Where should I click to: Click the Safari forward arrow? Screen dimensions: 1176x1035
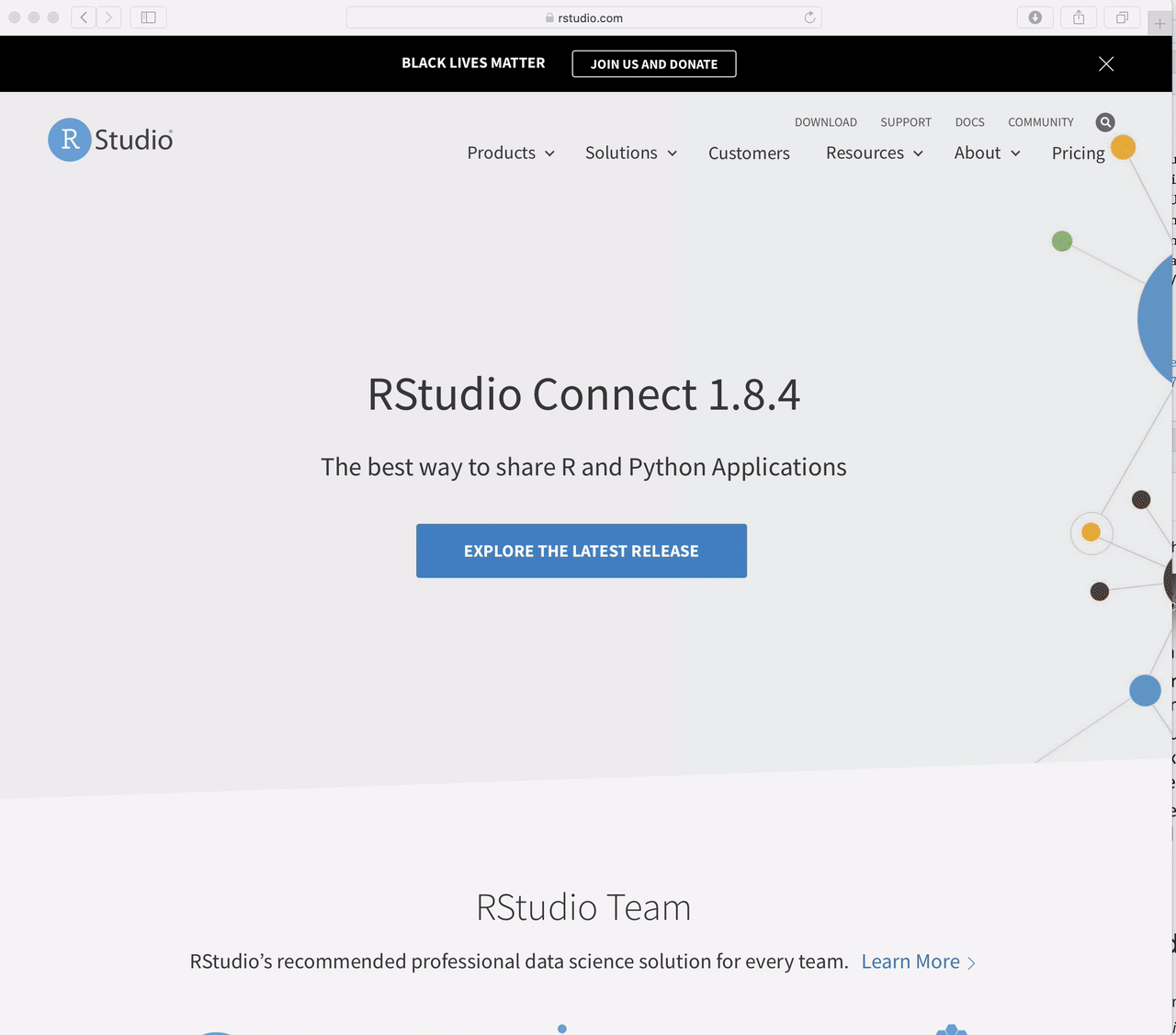(x=108, y=17)
